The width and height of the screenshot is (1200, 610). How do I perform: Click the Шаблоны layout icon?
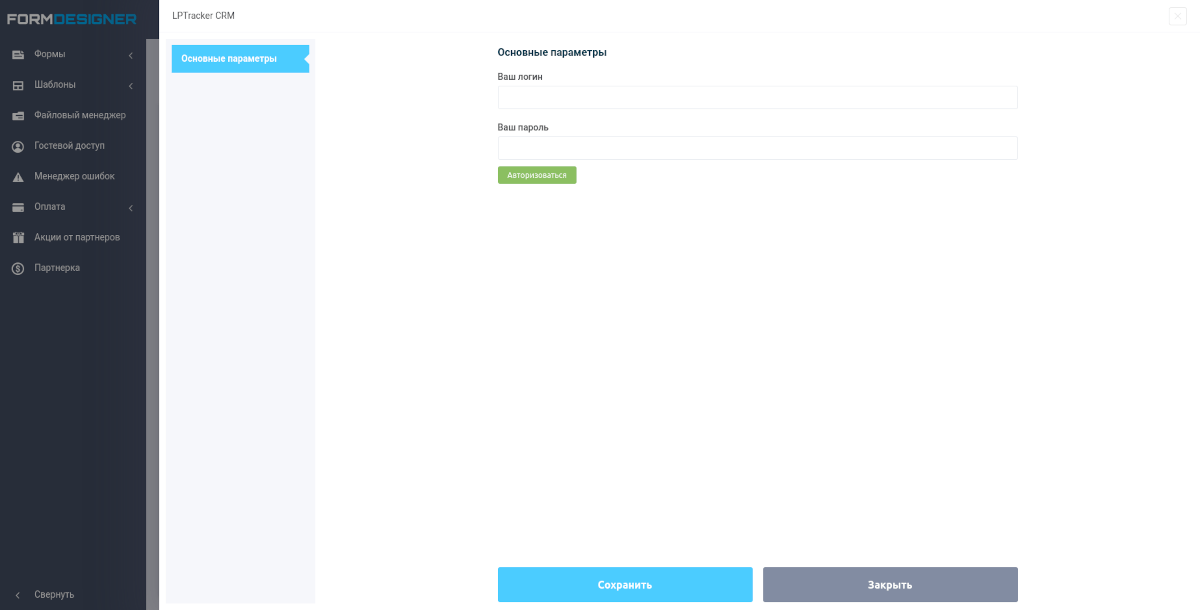(x=18, y=85)
